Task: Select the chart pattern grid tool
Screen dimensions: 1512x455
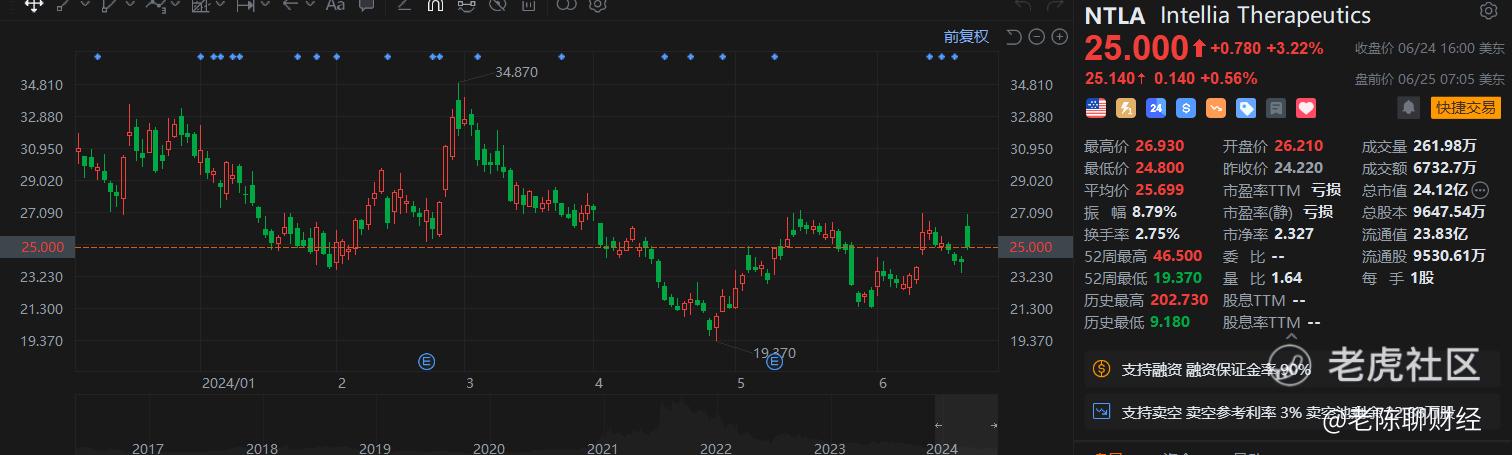Action: tap(200, 5)
